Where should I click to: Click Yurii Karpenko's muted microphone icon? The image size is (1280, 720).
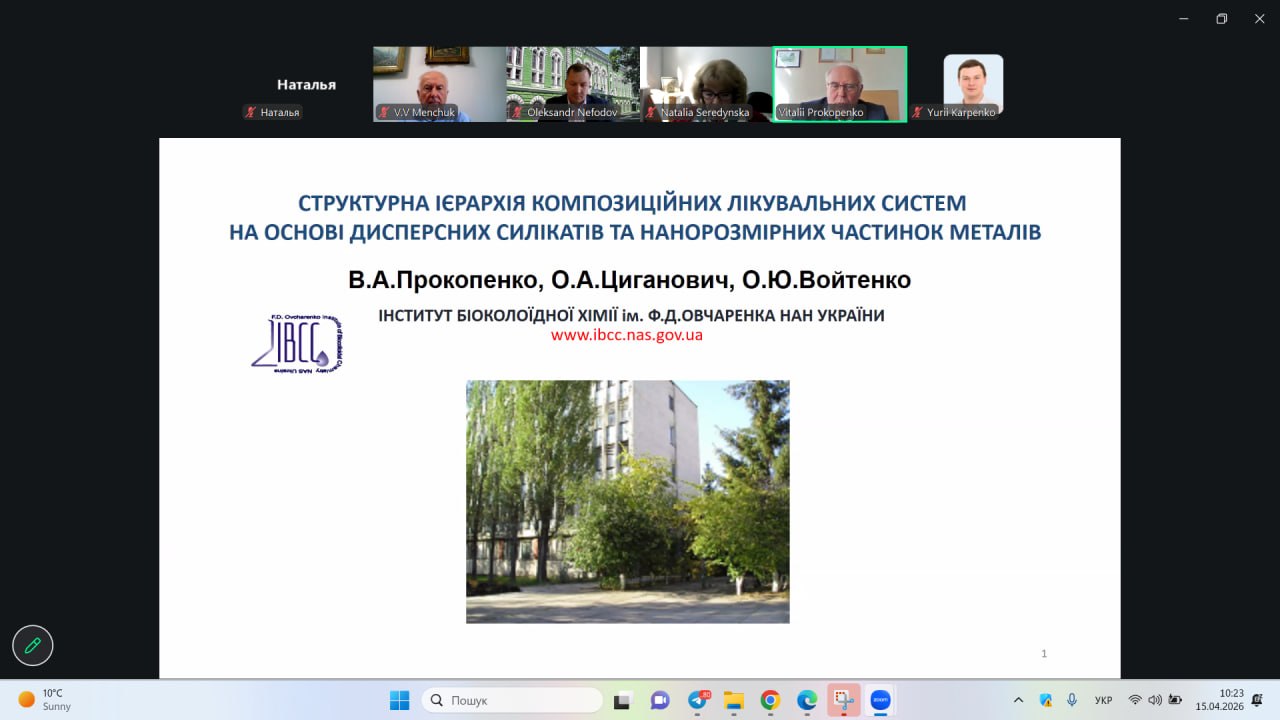[x=917, y=113]
